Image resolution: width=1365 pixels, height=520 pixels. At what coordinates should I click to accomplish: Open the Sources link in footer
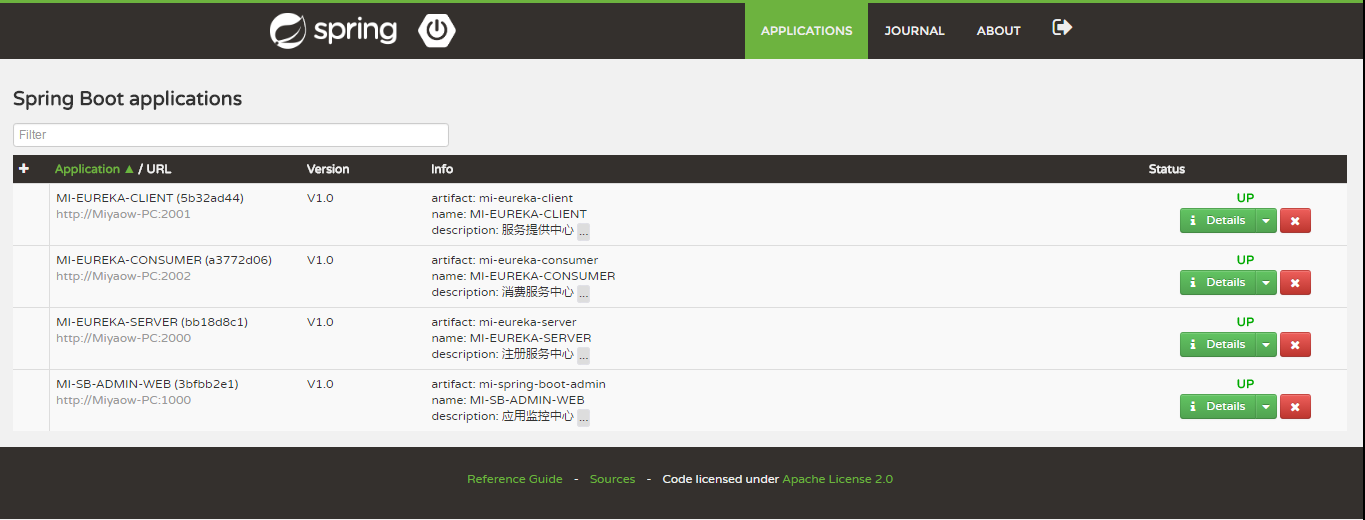(x=612, y=479)
